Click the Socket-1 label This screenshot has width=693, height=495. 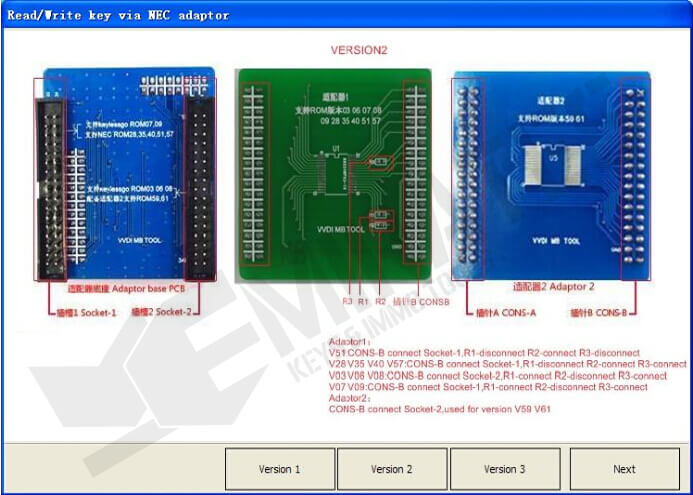coord(87,313)
